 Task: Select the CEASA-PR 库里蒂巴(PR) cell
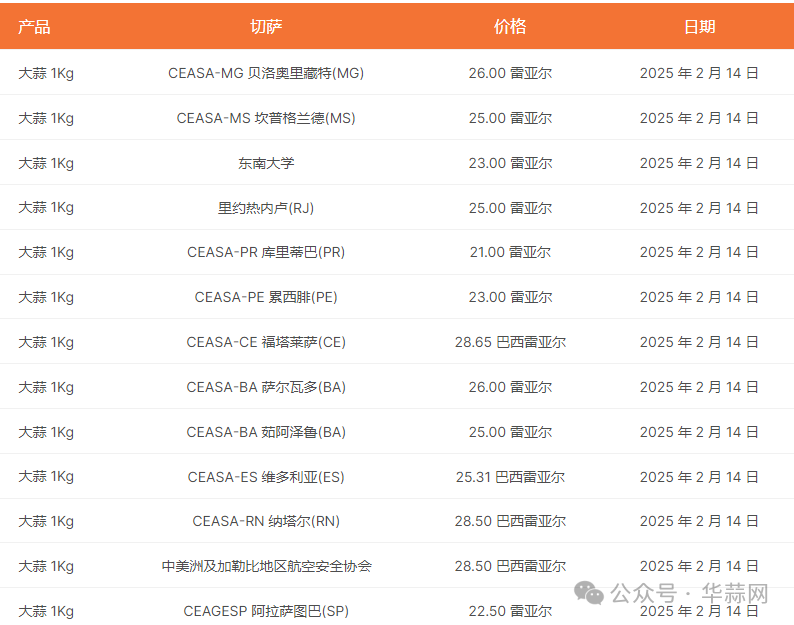[x=266, y=253]
